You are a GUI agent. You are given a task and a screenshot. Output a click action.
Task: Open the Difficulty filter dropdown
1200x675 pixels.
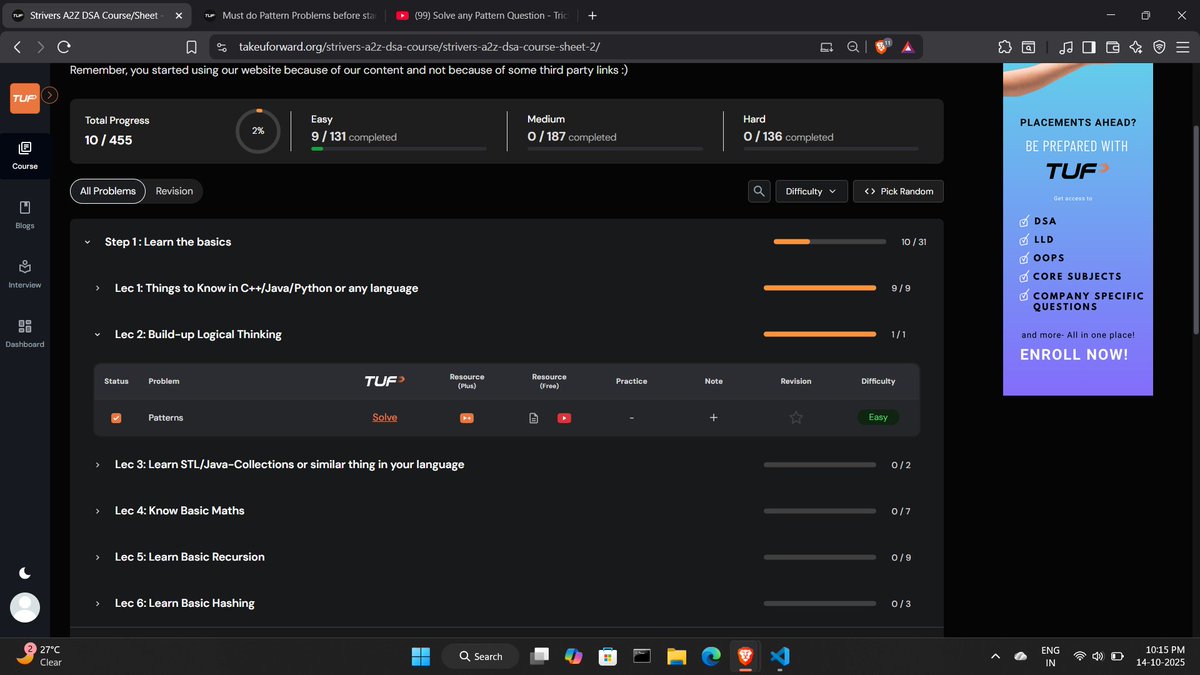[x=812, y=191]
